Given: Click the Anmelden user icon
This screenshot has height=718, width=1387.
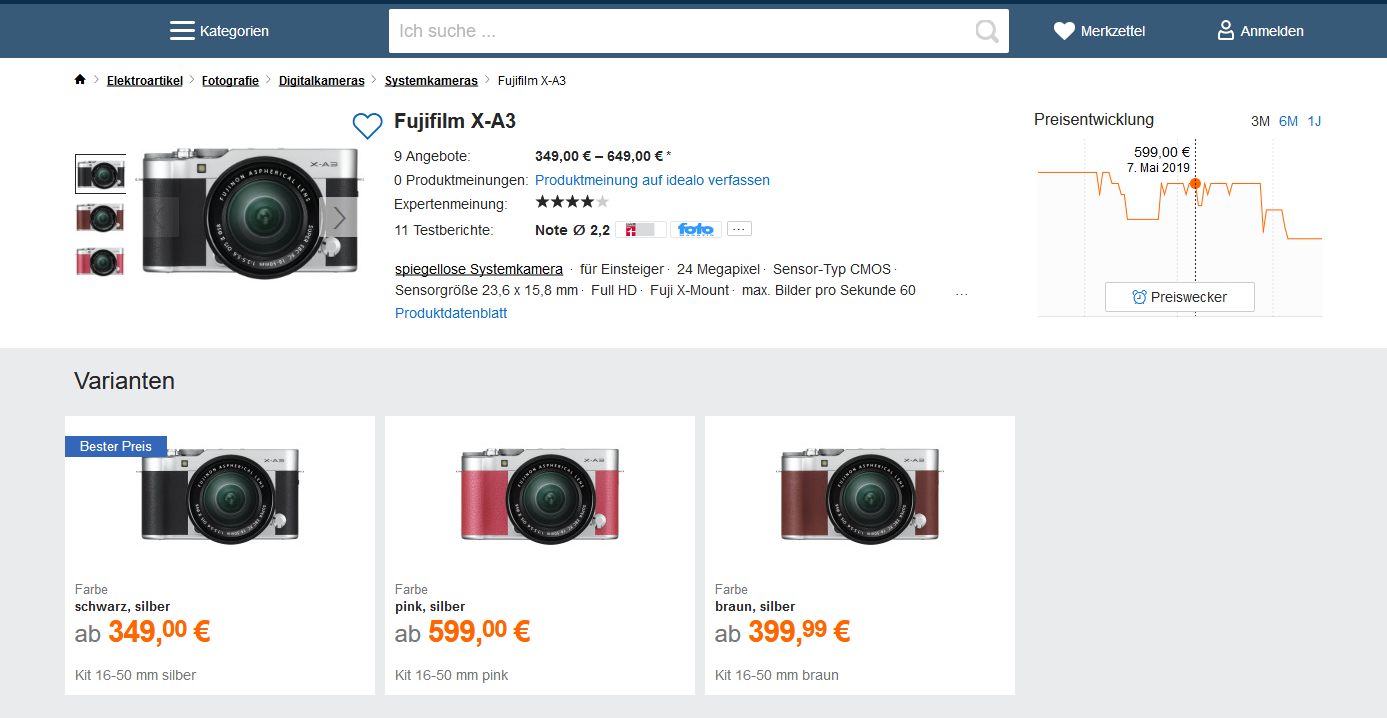Looking at the screenshot, I should tap(1225, 31).
